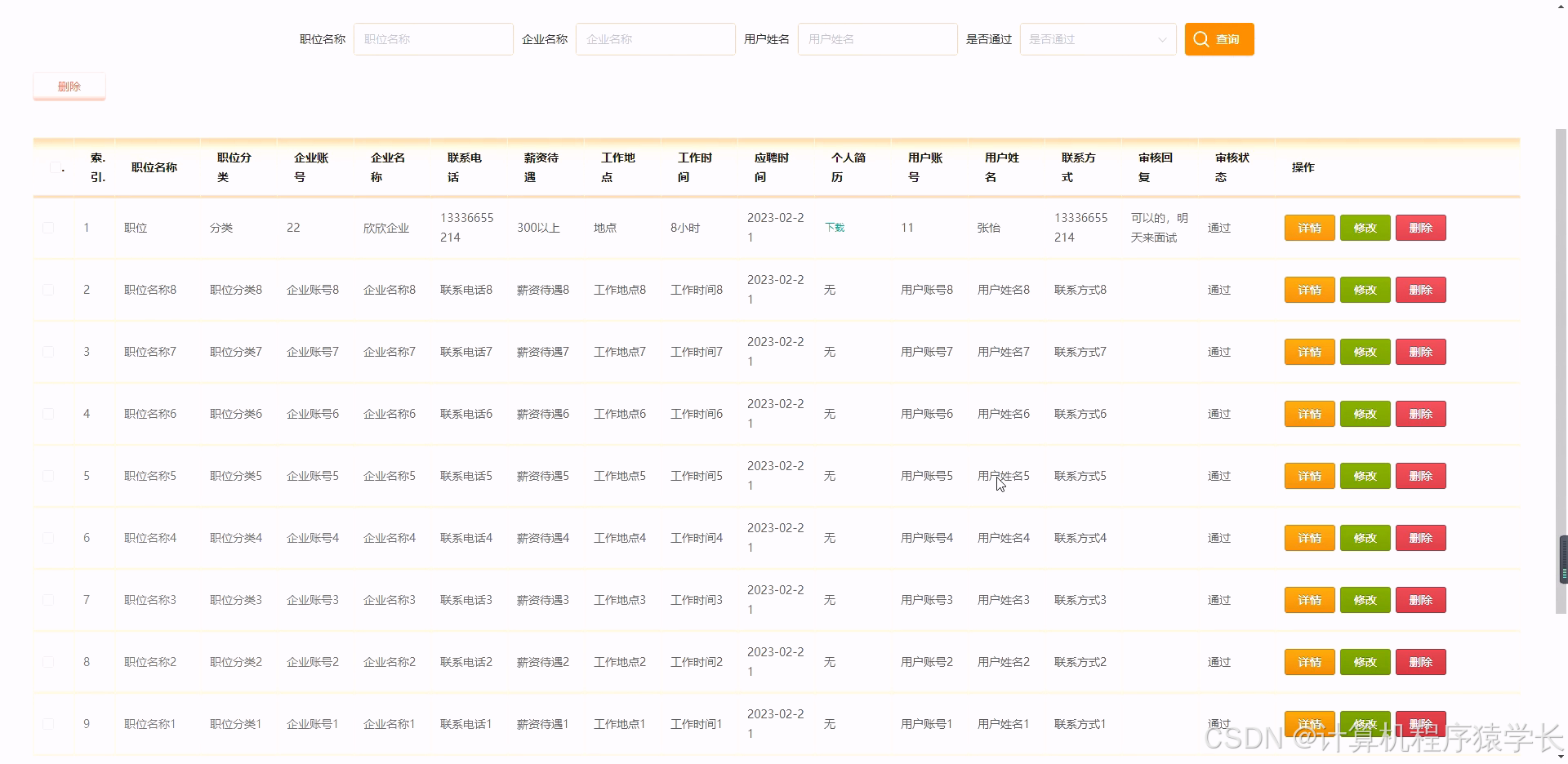
Task: Click the 企业名称8 cell
Action: (390, 290)
